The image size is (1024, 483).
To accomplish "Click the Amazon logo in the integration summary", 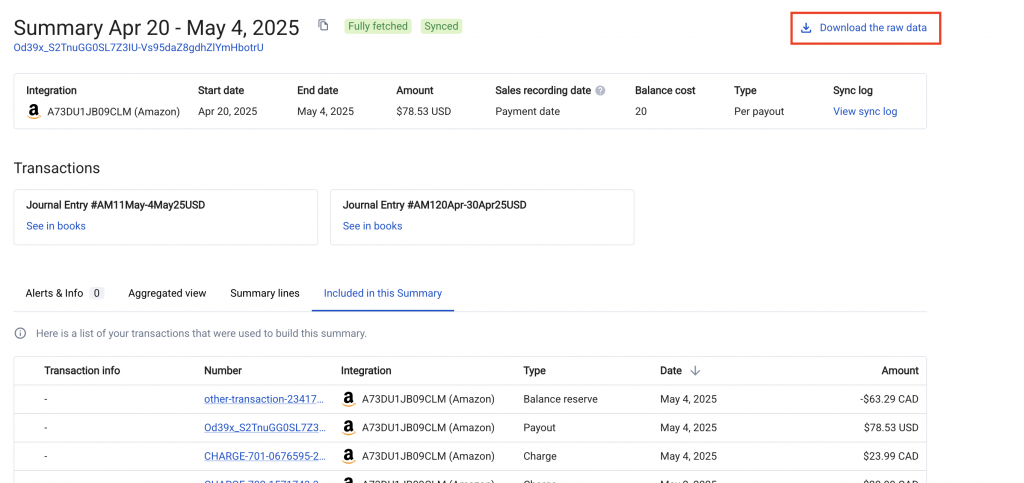I will click(34, 112).
